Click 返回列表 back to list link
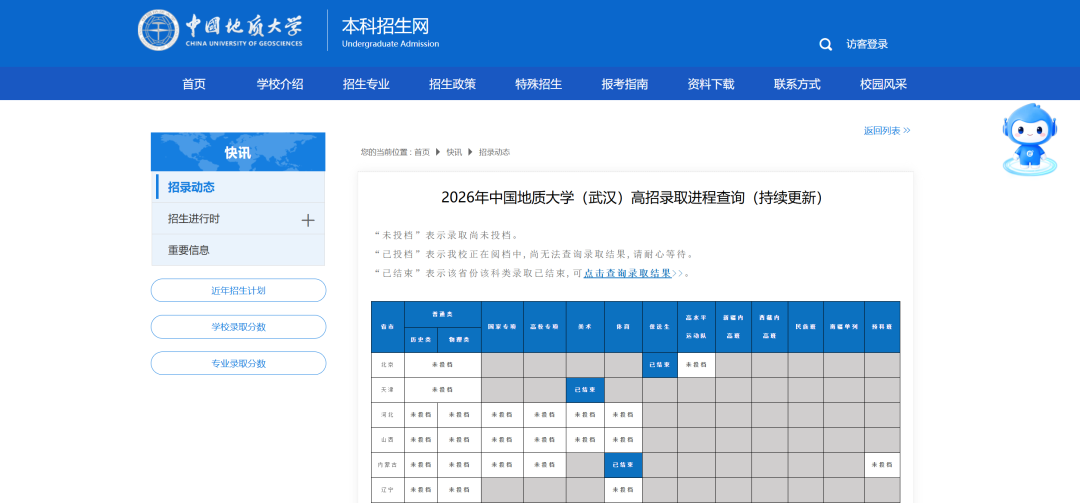Viewport: 1080px width, 503px height. 887,130
